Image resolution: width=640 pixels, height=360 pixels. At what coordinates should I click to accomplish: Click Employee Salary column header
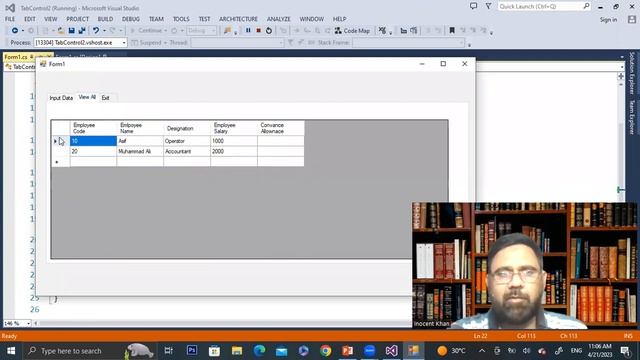point(234,128)
